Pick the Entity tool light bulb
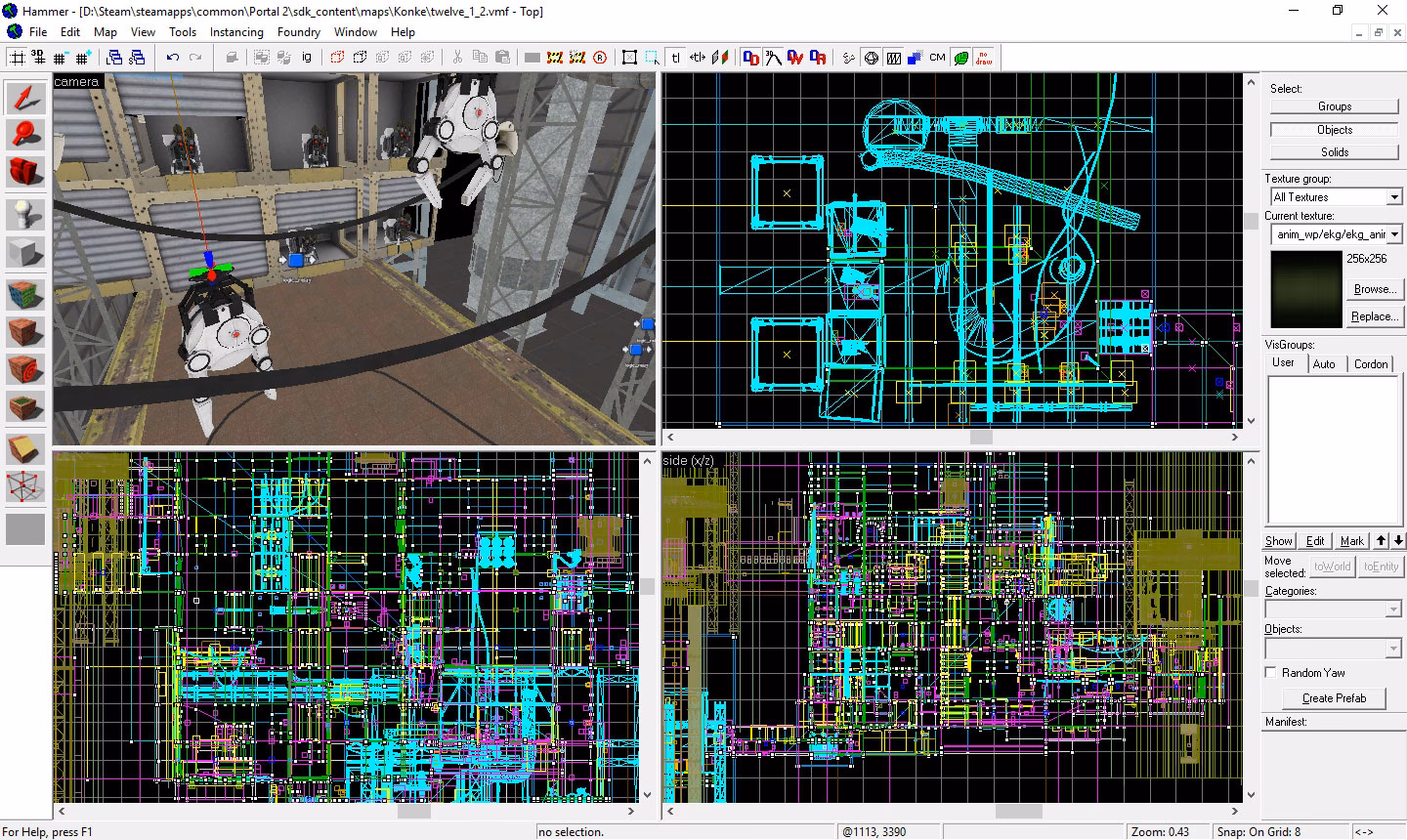The width and height of the screenshot is (1407, 840). pos(25,215)
